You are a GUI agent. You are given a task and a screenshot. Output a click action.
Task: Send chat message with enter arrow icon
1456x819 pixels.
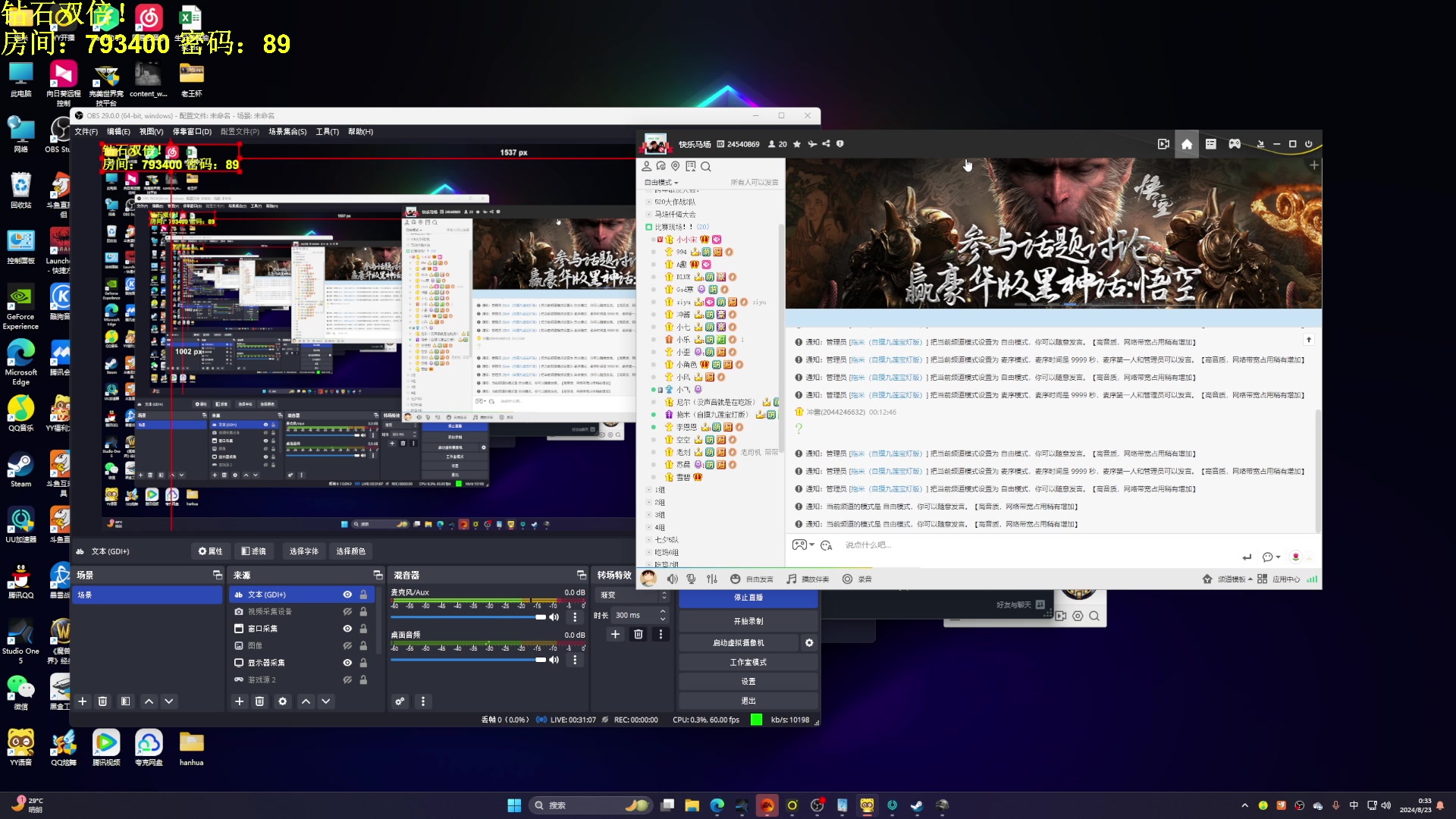pos(1247,557)
